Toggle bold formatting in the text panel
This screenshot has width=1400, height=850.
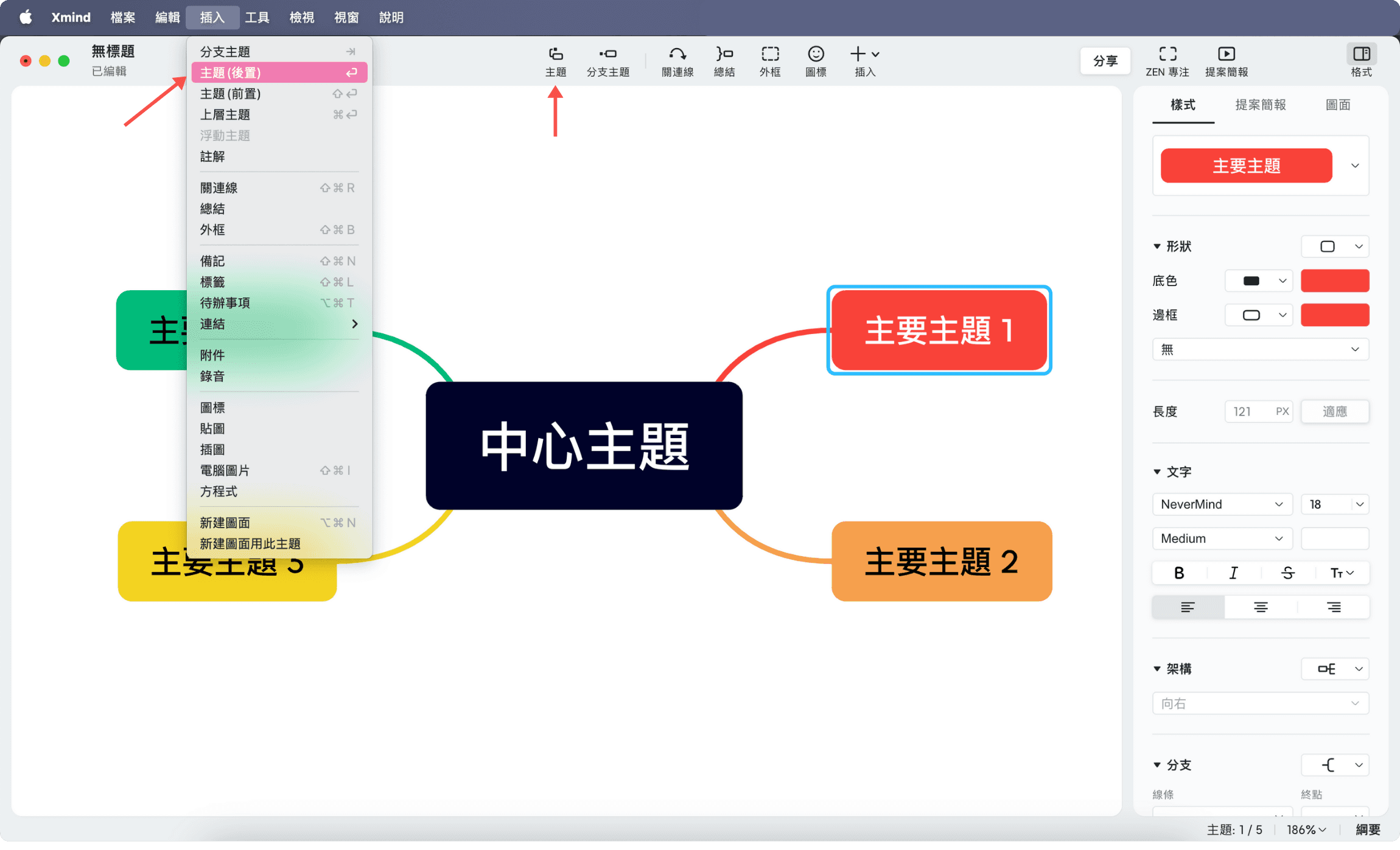pos(1178,573)
